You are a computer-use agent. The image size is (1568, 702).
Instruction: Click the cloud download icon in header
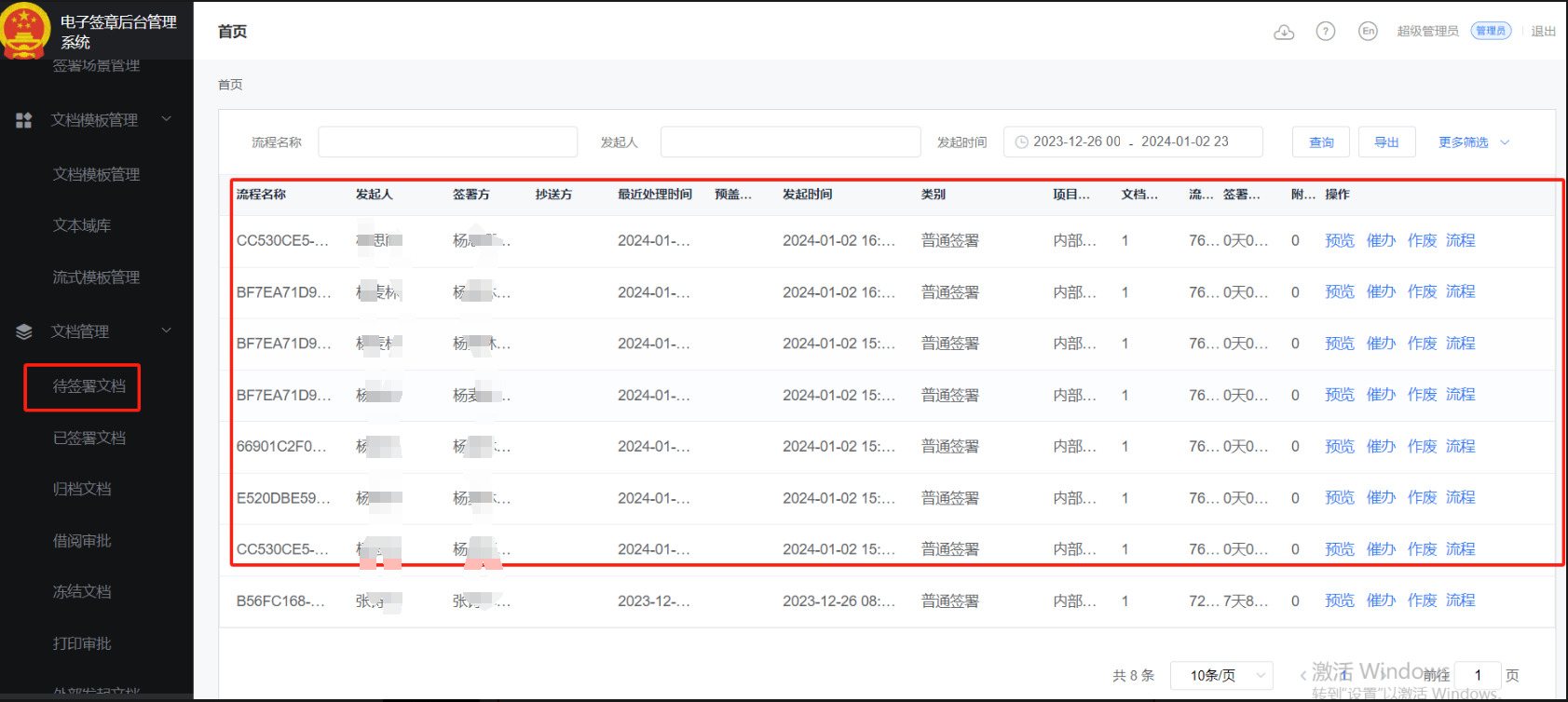1284,32
